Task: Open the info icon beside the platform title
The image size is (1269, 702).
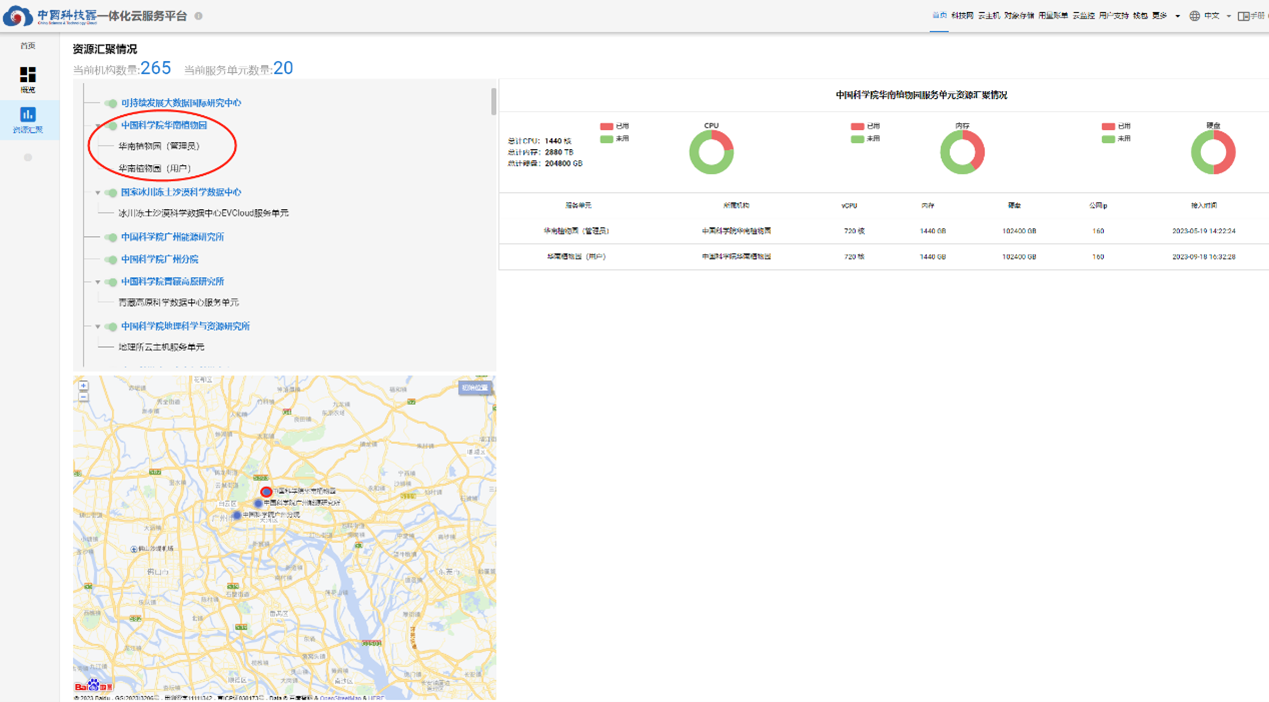Action: (198, 16)
